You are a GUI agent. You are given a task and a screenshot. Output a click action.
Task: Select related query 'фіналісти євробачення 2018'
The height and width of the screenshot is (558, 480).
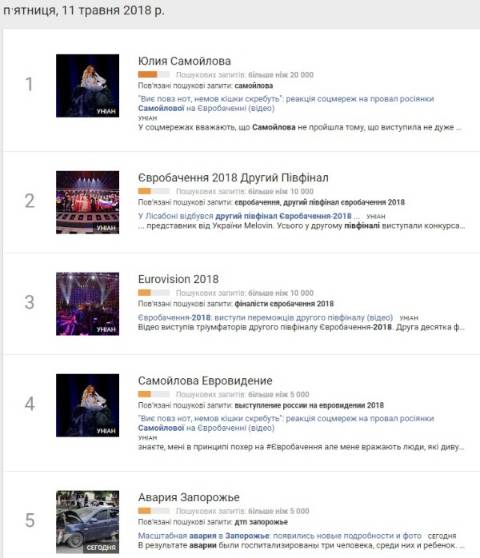(x=284, y=304)
